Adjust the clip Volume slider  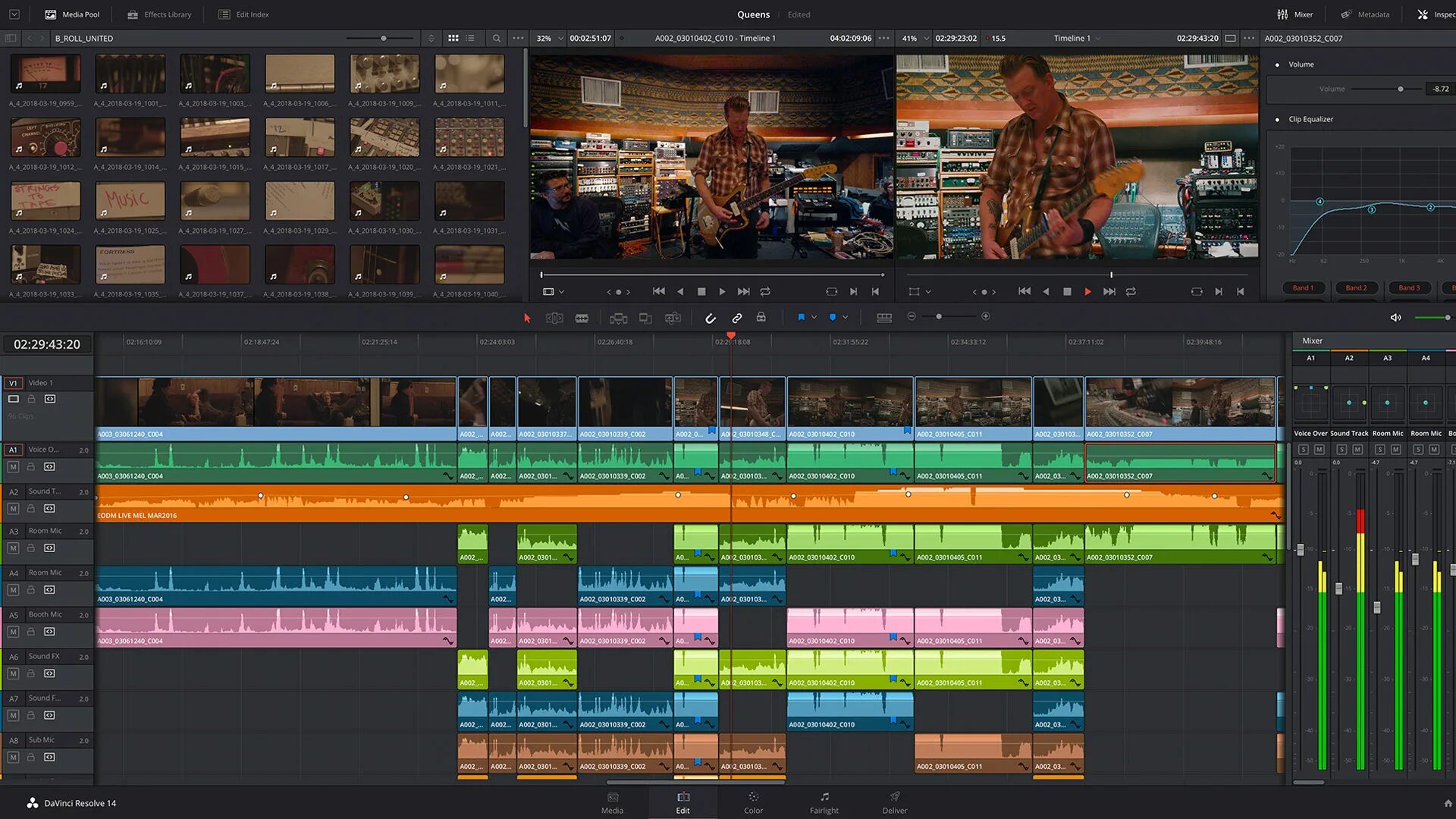click(x=1400, y=89)
